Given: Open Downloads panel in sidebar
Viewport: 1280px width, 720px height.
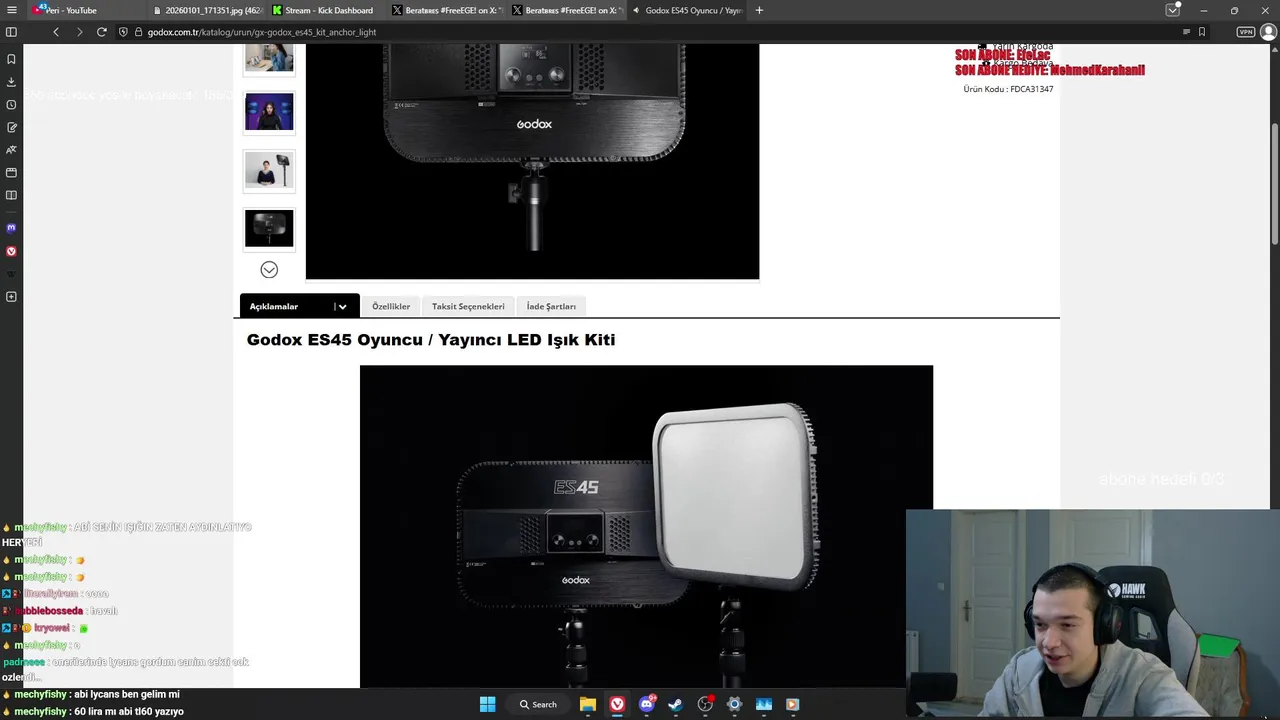Looking at the screenshot, I should pyautogui.click(x=11, y=82).
